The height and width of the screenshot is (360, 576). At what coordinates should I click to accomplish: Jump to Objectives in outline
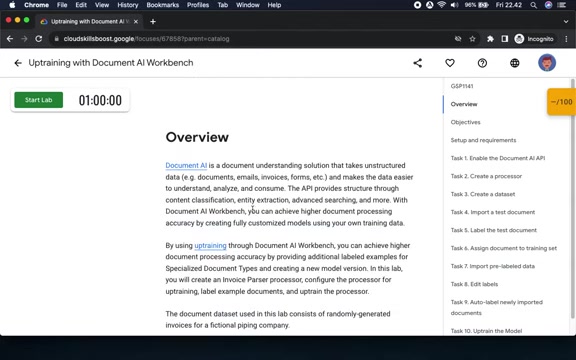[x=465, y=122]
